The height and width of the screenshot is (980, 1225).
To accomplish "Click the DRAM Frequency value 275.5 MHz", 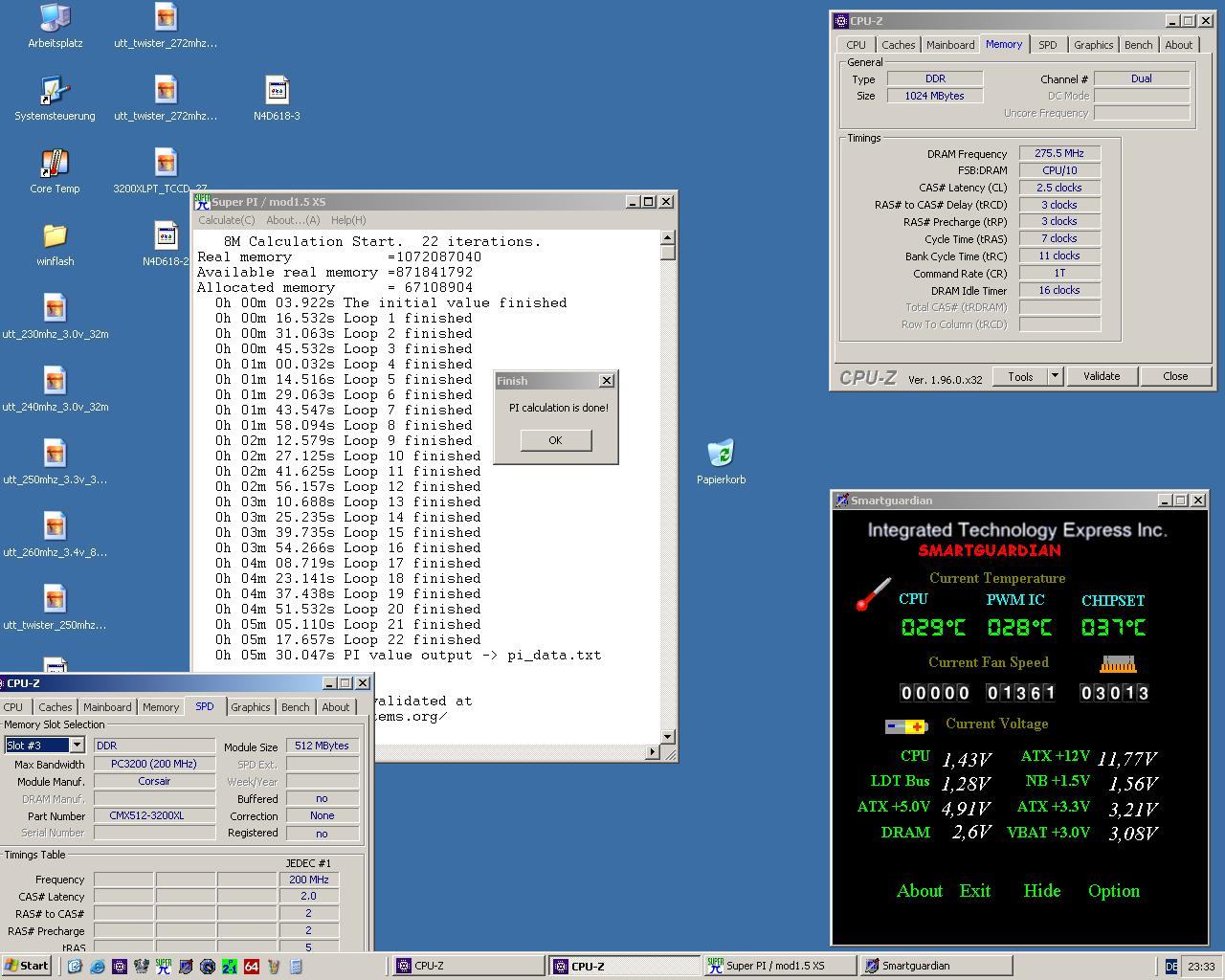I will click(1059, 153).
